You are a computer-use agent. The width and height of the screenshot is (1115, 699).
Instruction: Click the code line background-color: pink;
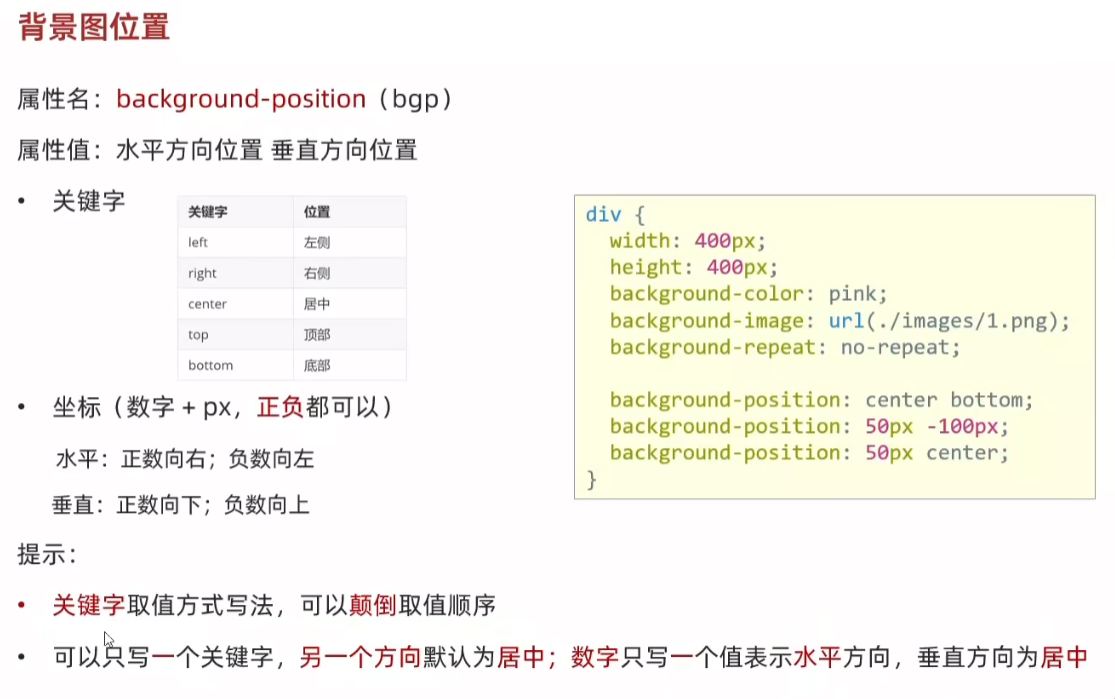click(748, 294)
